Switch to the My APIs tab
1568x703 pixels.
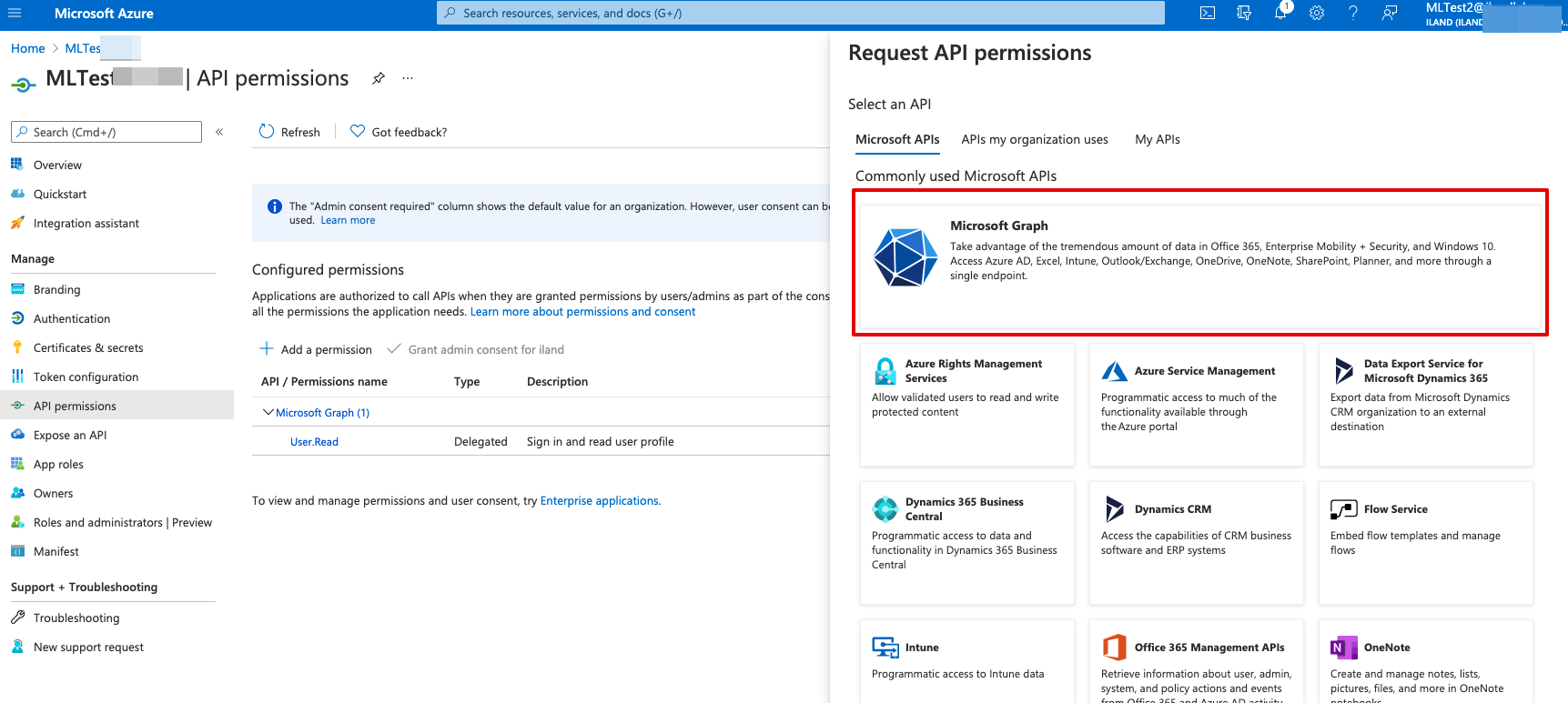(1157, 139)
